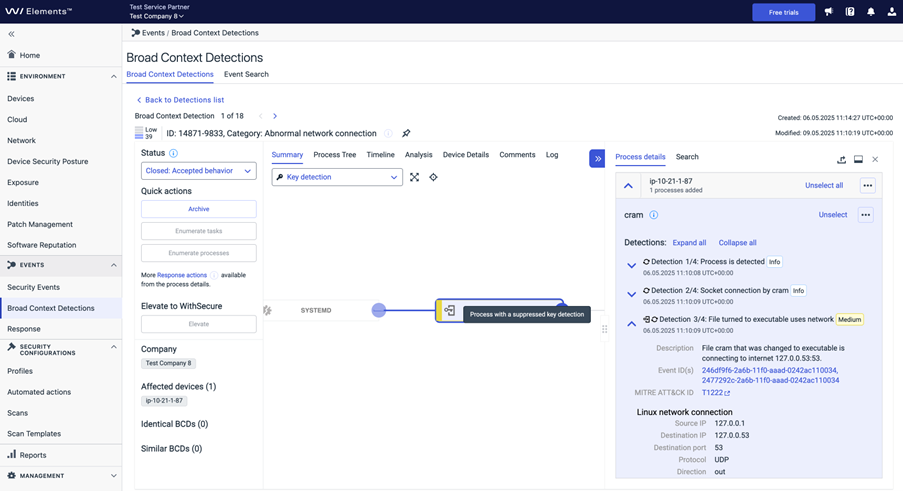Open the Log tab

[x=552, y=155]
